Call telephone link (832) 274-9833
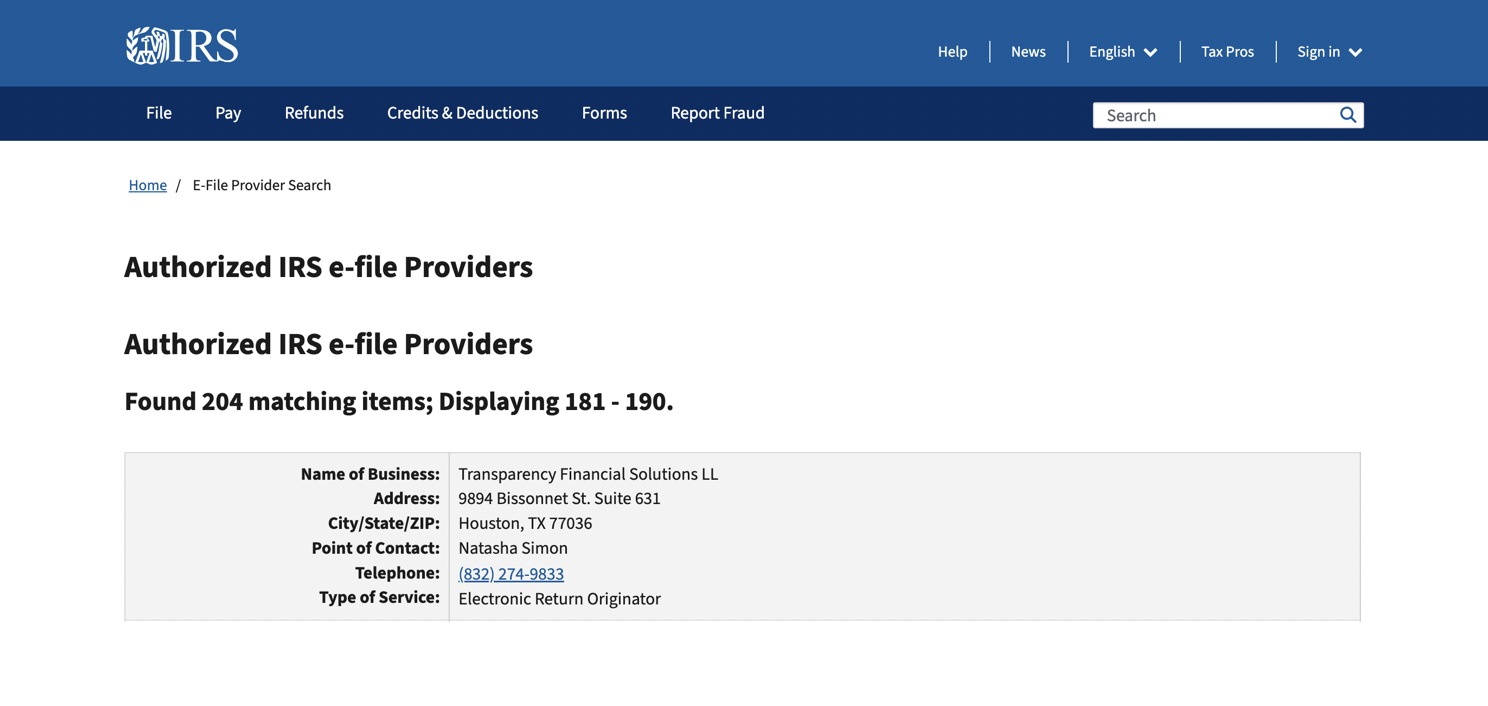The width and height of the screenshot is (1488, 706). 511,574
